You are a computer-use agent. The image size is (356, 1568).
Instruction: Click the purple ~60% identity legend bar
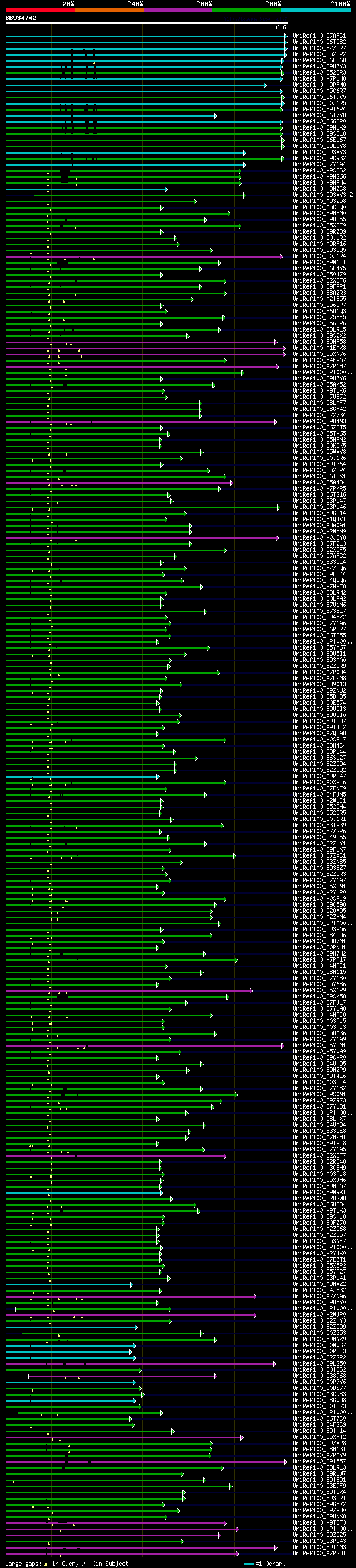click(x=179, y=10)
